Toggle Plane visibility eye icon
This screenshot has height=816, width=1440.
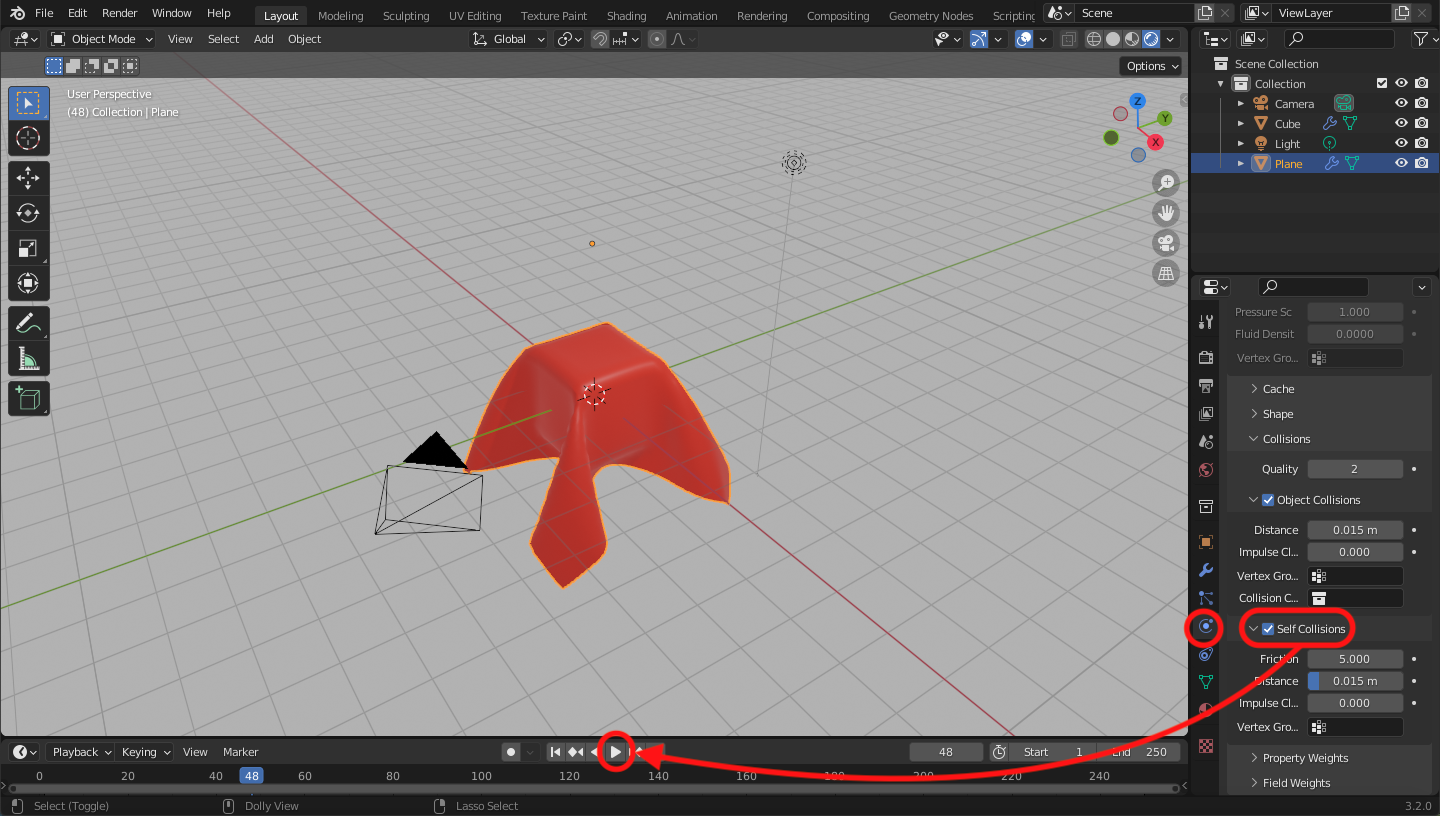(x=1402, y=164)
